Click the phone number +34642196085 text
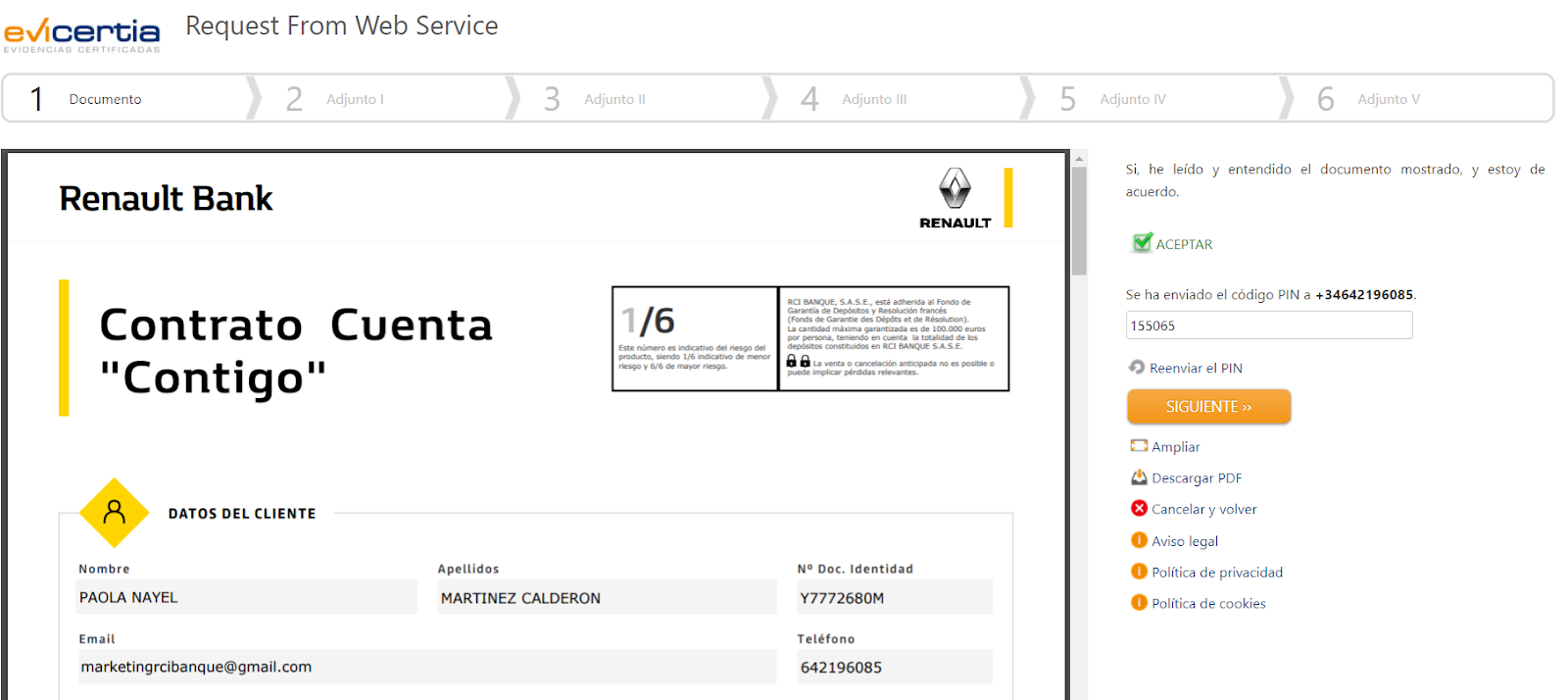 1364,294
